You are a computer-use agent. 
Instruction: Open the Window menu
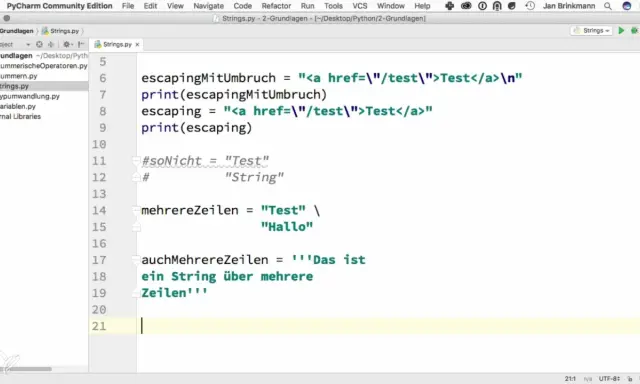(391, 6)
